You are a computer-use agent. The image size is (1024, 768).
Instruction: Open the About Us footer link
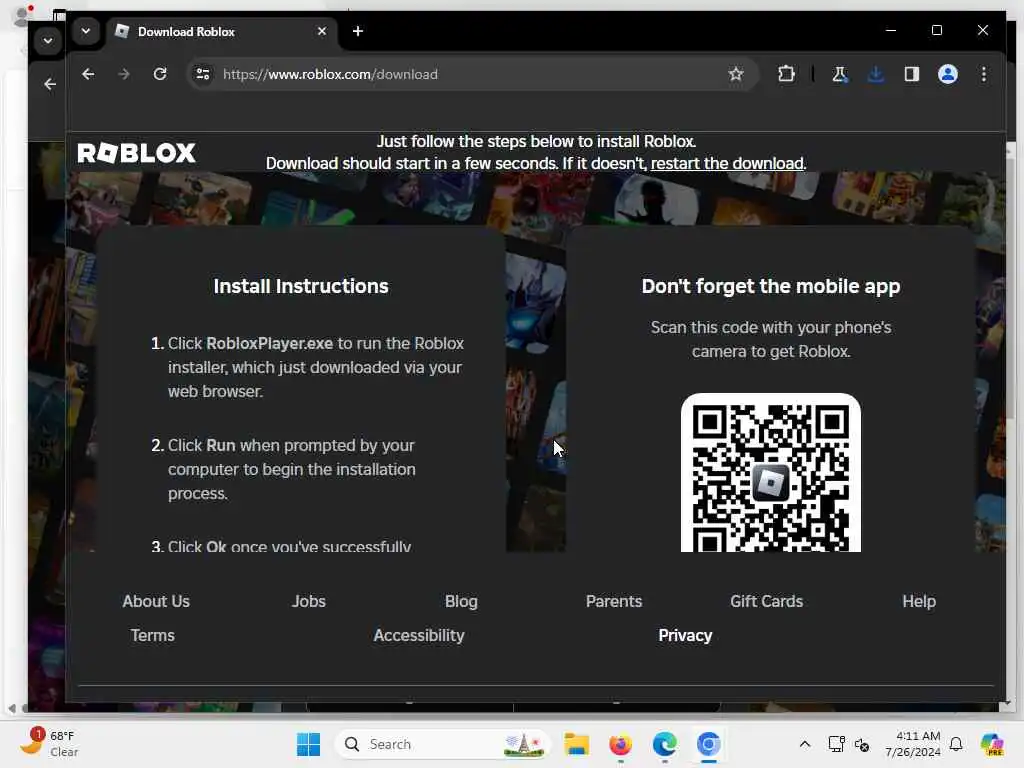156,601
